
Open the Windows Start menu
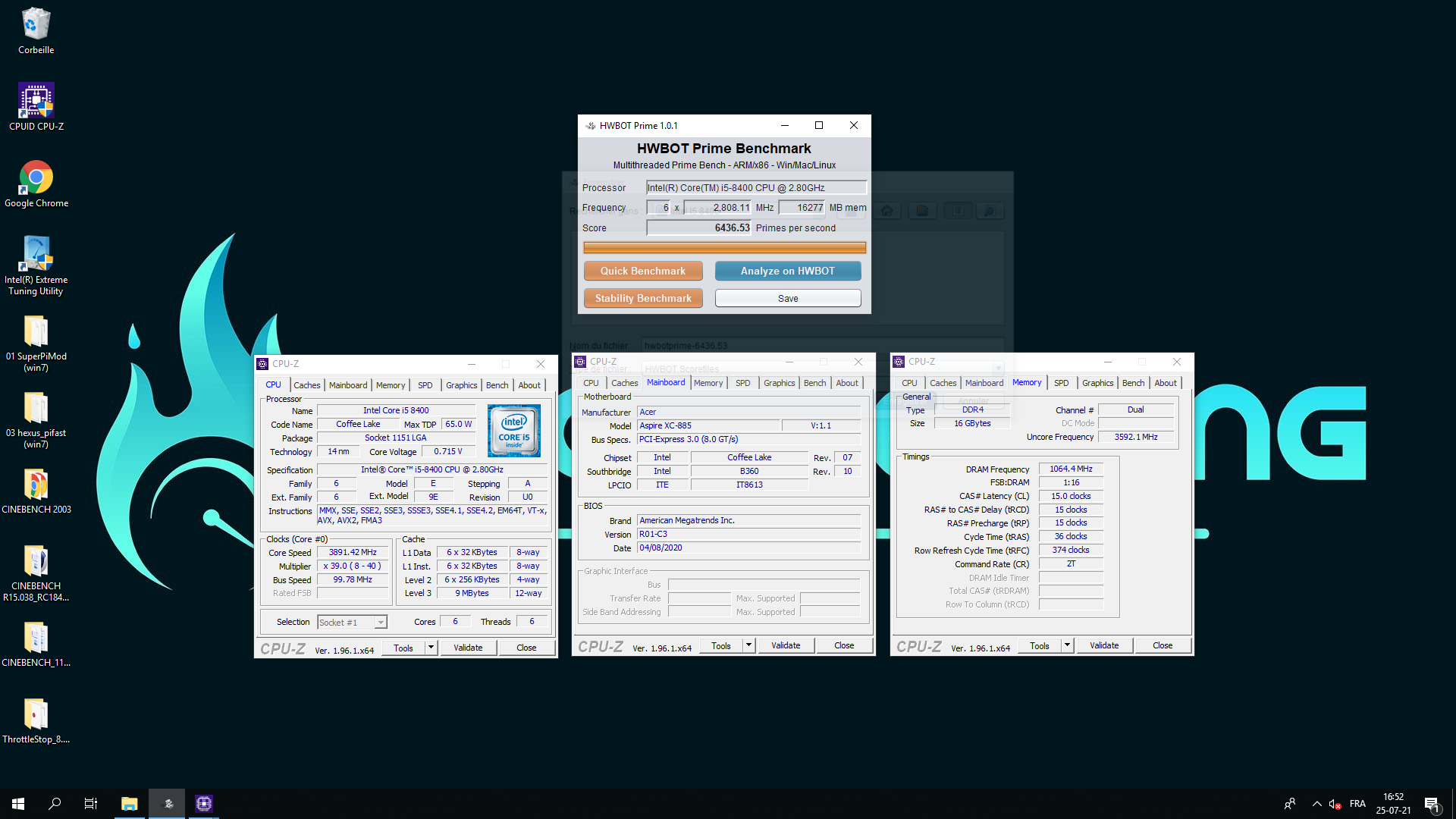click(18, 804)
